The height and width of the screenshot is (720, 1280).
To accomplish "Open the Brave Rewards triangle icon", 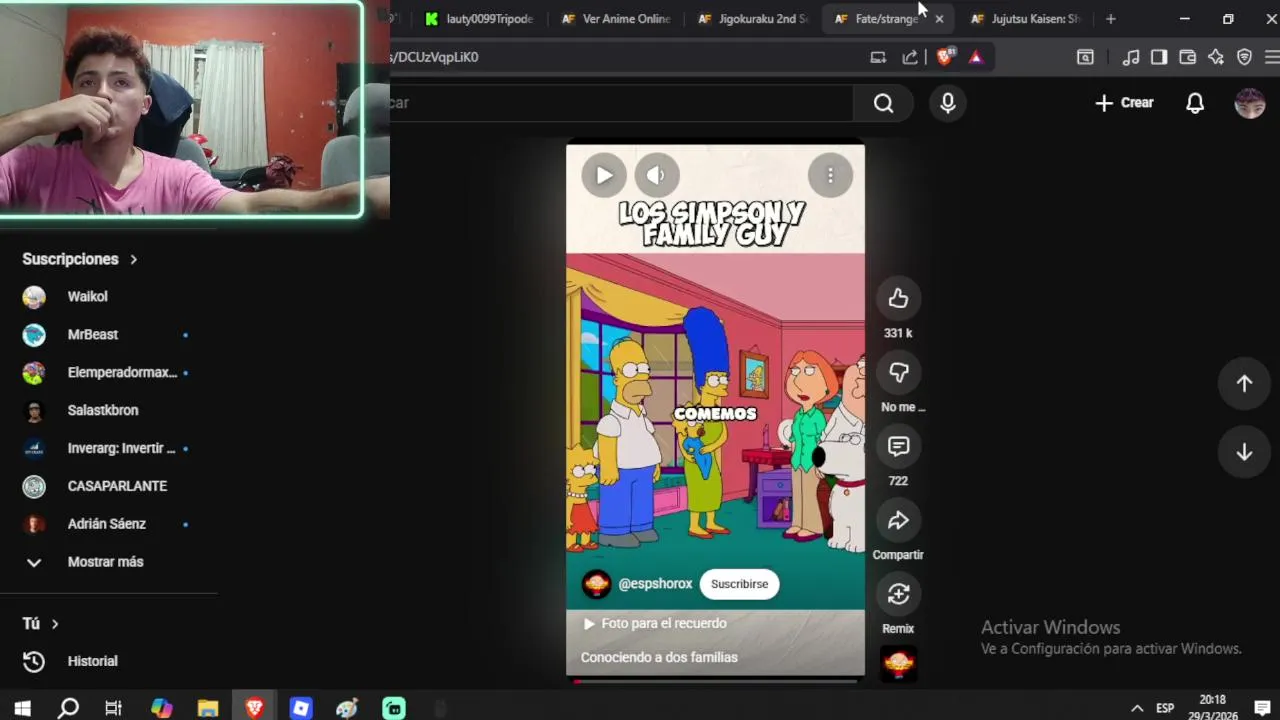I will [976, 57].
